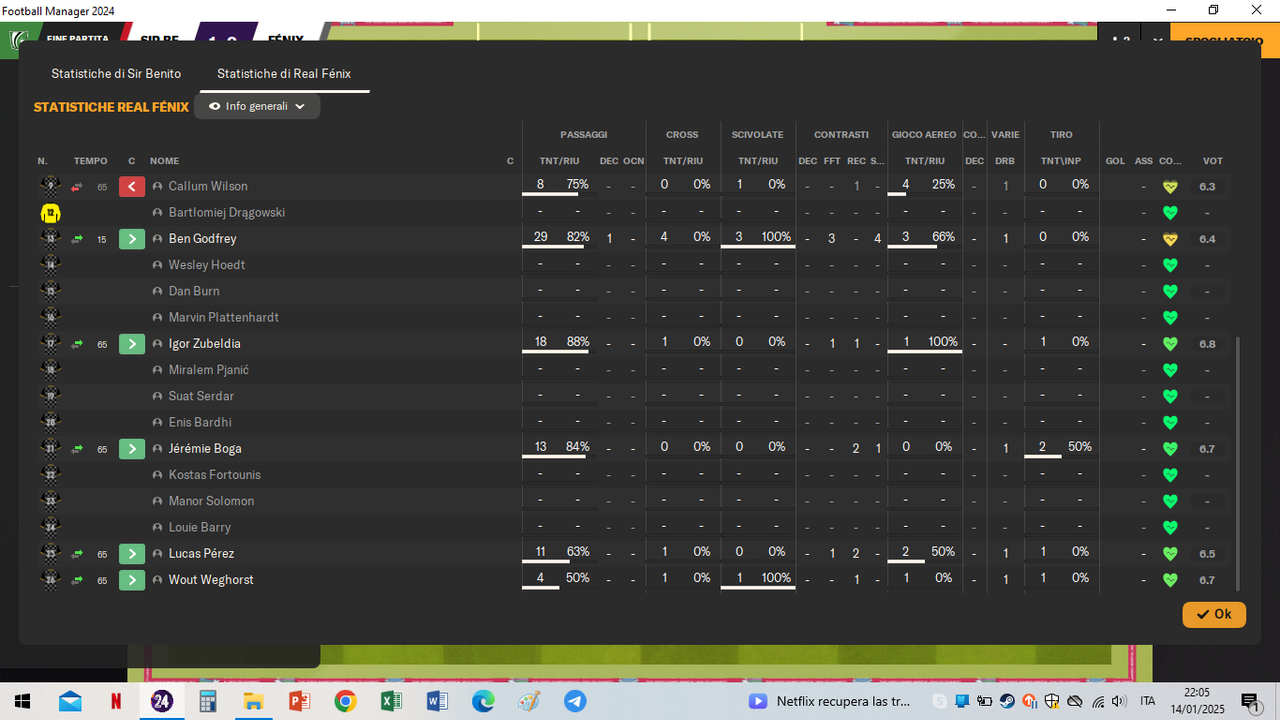The image size is (1280, 720).
Task: Select the Suat Serdar row name
Action: tap(201, 396)
